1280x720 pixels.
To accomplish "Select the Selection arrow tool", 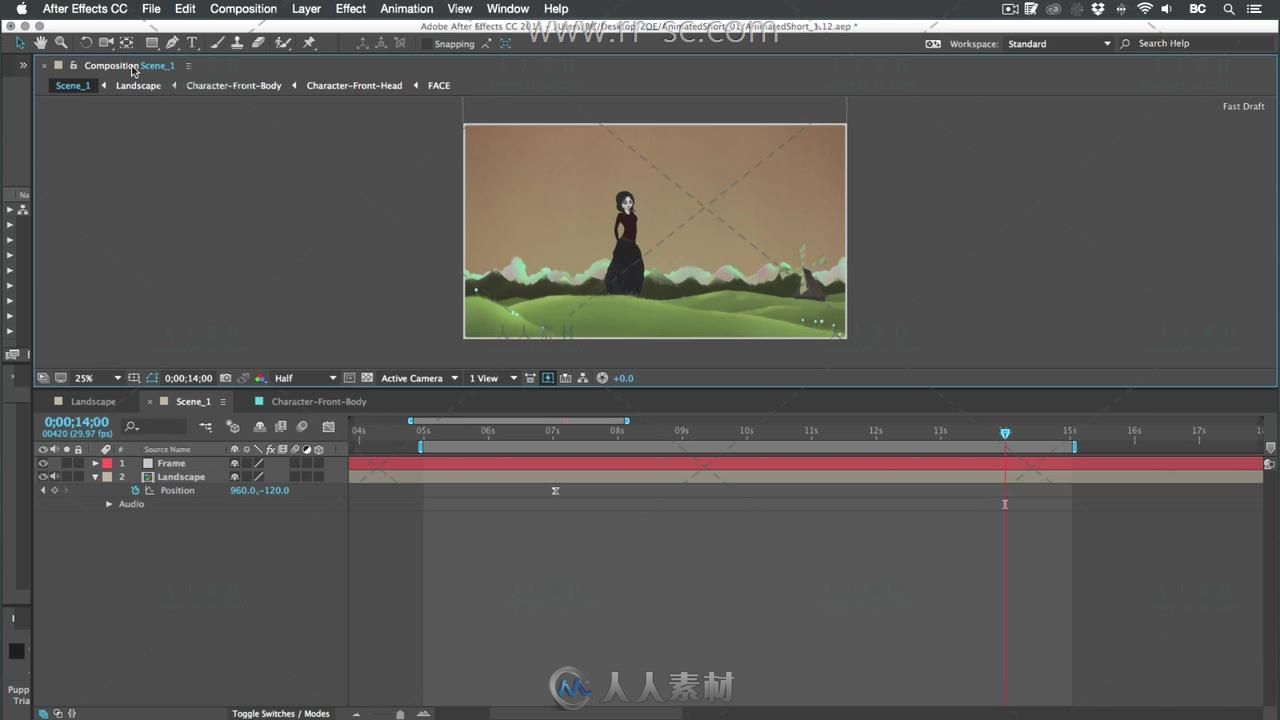I will click(20, 43).
